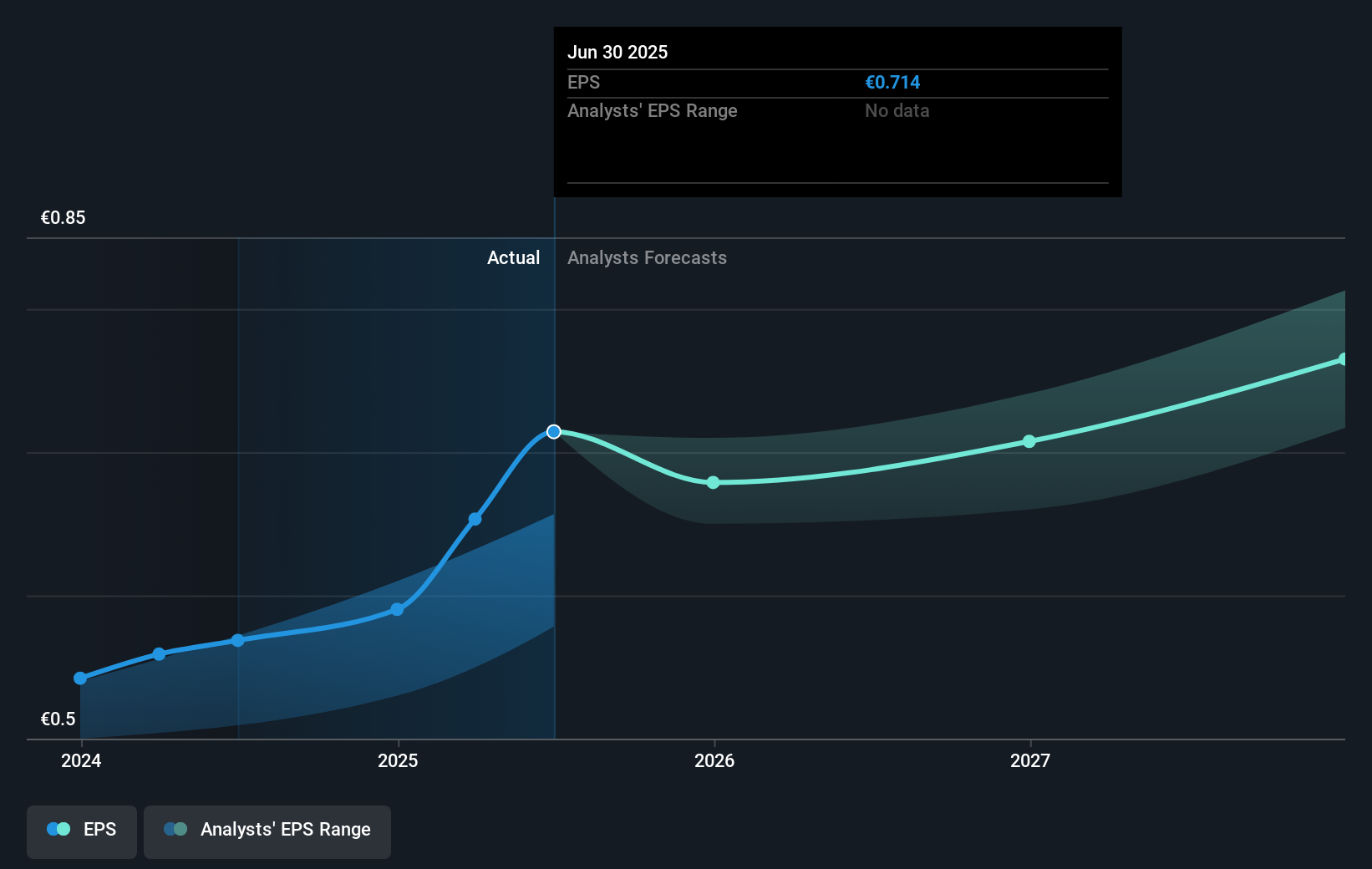The image size is (1372, 869).
Task: Click the 2026 forecast EPS data point
Action: [x=713, y=483]
